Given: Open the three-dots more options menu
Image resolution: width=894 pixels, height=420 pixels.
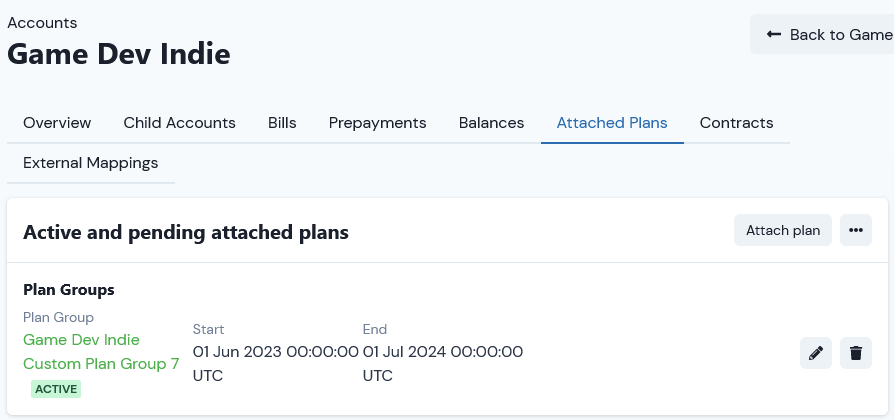Looking at the screenshot, I should click(x=855, y=230).
